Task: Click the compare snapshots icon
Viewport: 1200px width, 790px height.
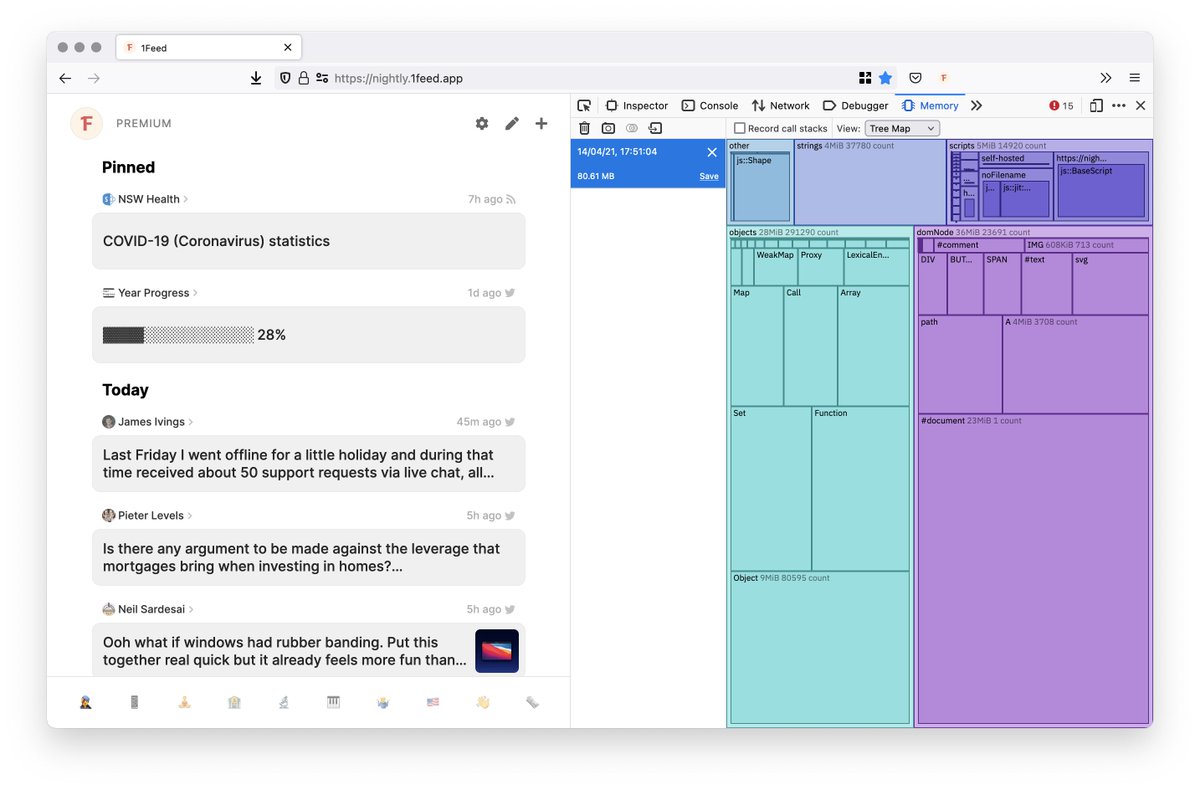Action: [632, 128]
